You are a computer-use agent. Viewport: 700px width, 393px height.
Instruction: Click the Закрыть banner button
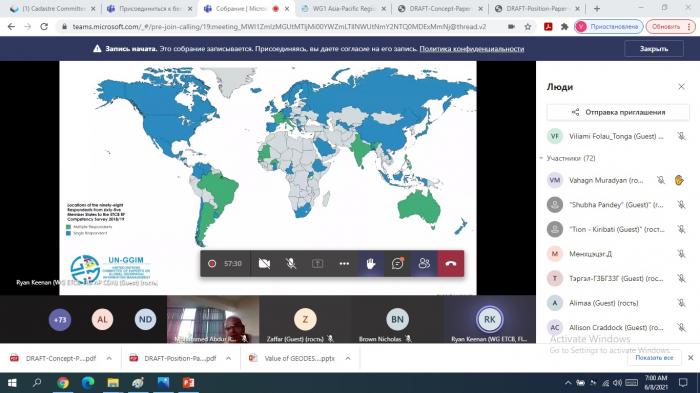(x=654, y=49)
